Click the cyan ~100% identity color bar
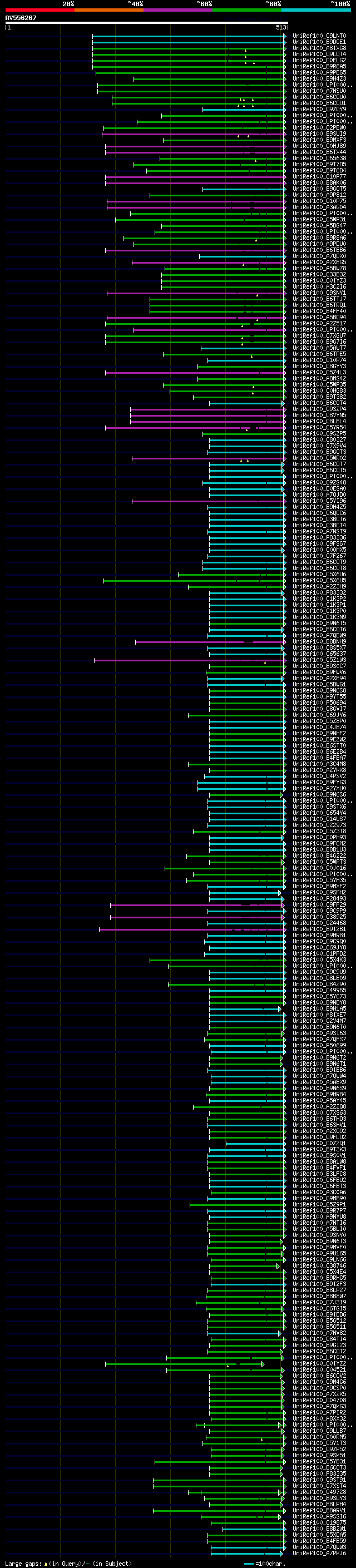Screen dimensions: 356x1568 (x=317, y=10)
